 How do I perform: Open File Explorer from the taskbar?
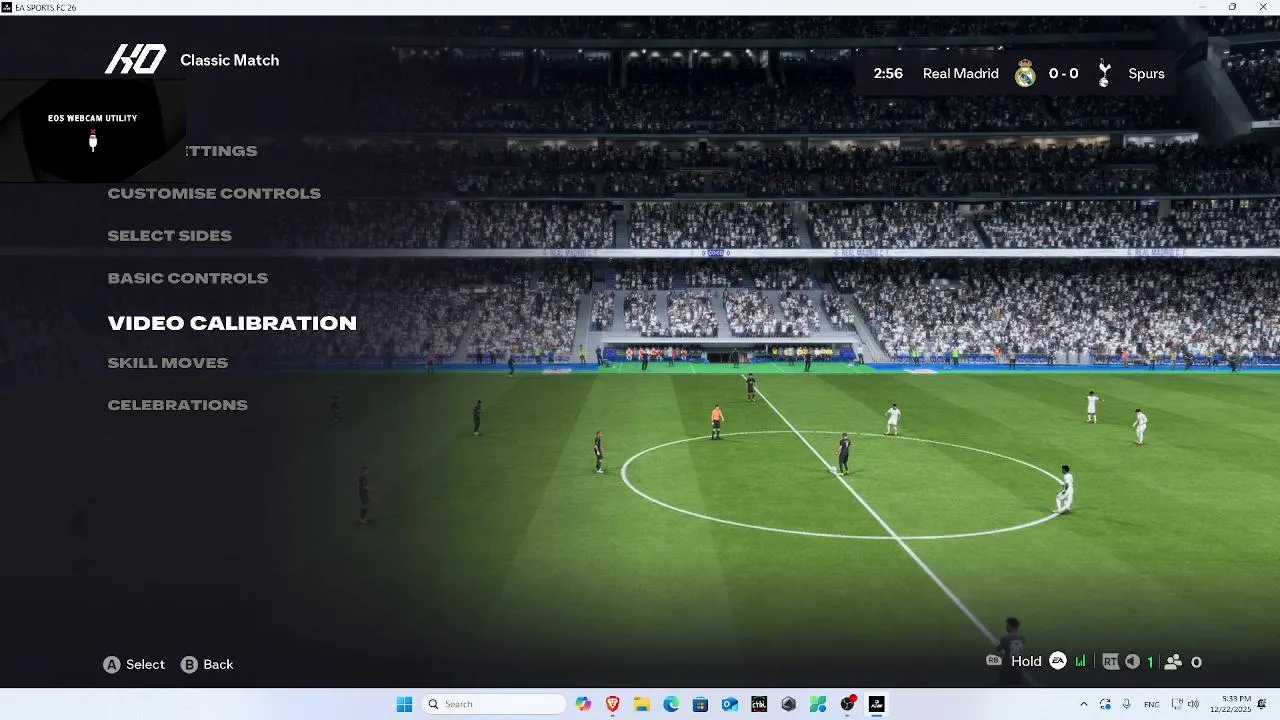coord(642,704)
